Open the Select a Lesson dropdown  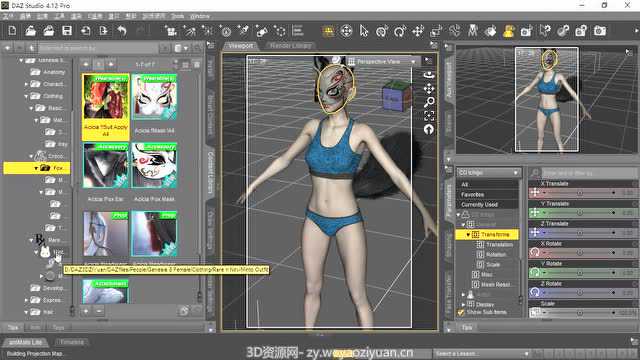pos(481,353)
